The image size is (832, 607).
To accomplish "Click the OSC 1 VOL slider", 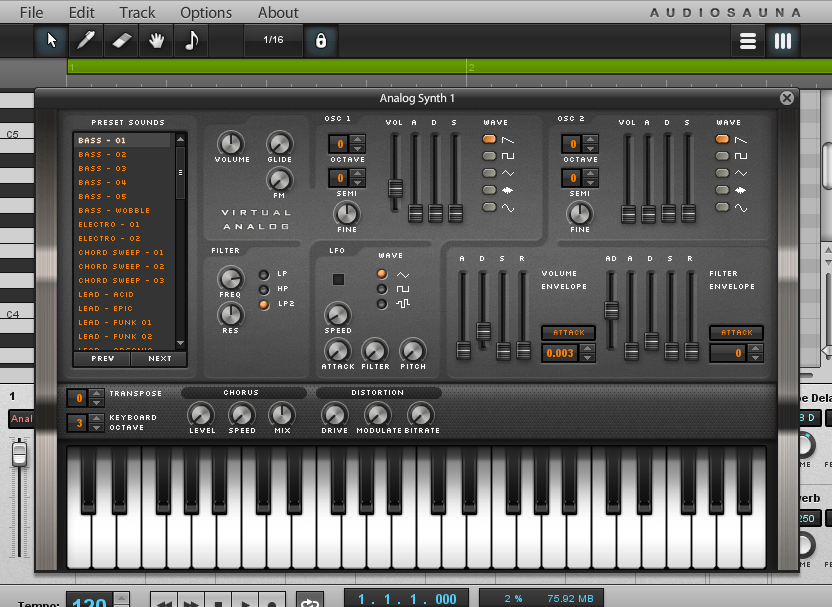I will click(395, 188).
